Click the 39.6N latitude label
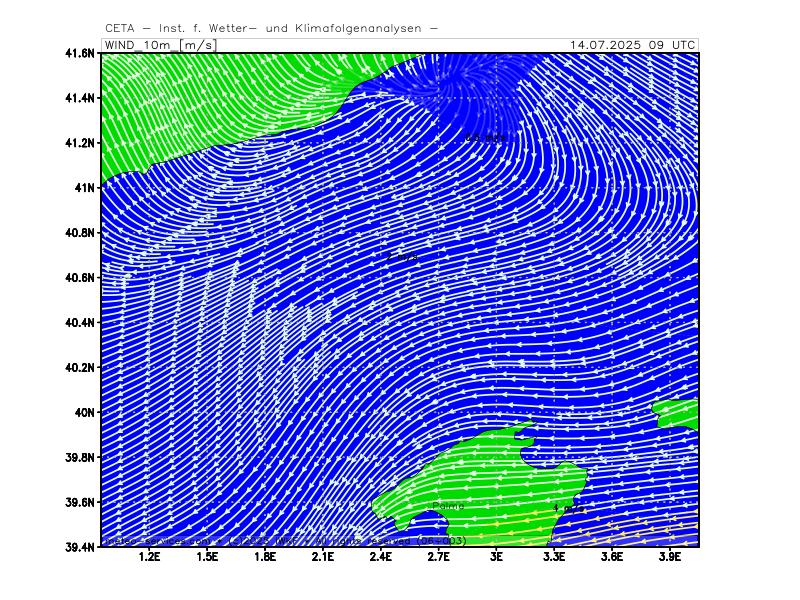The height and width of the screenshot is (600, 800). 80,502
